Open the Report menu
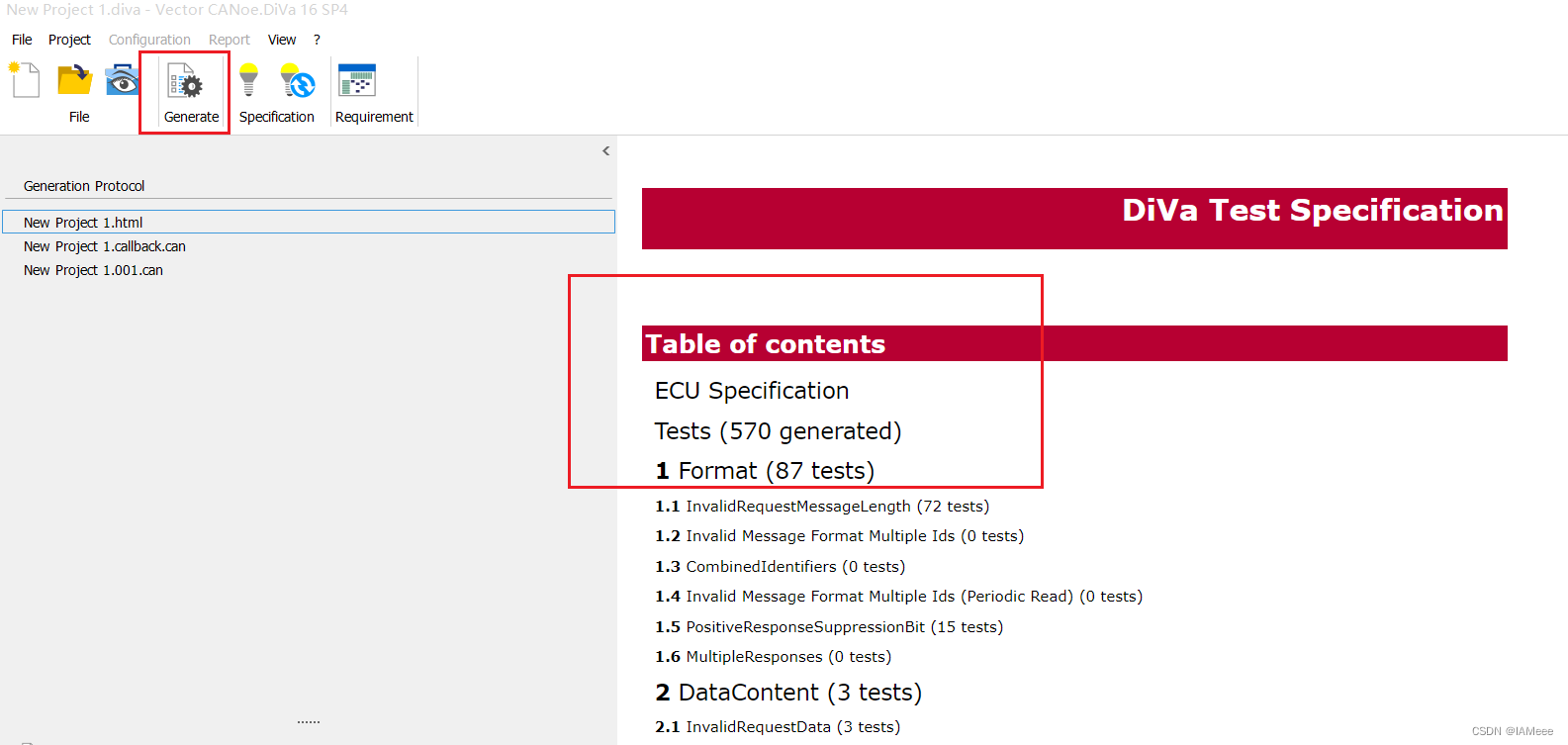This screenshot has width=1568, height=745. (229, 40)
